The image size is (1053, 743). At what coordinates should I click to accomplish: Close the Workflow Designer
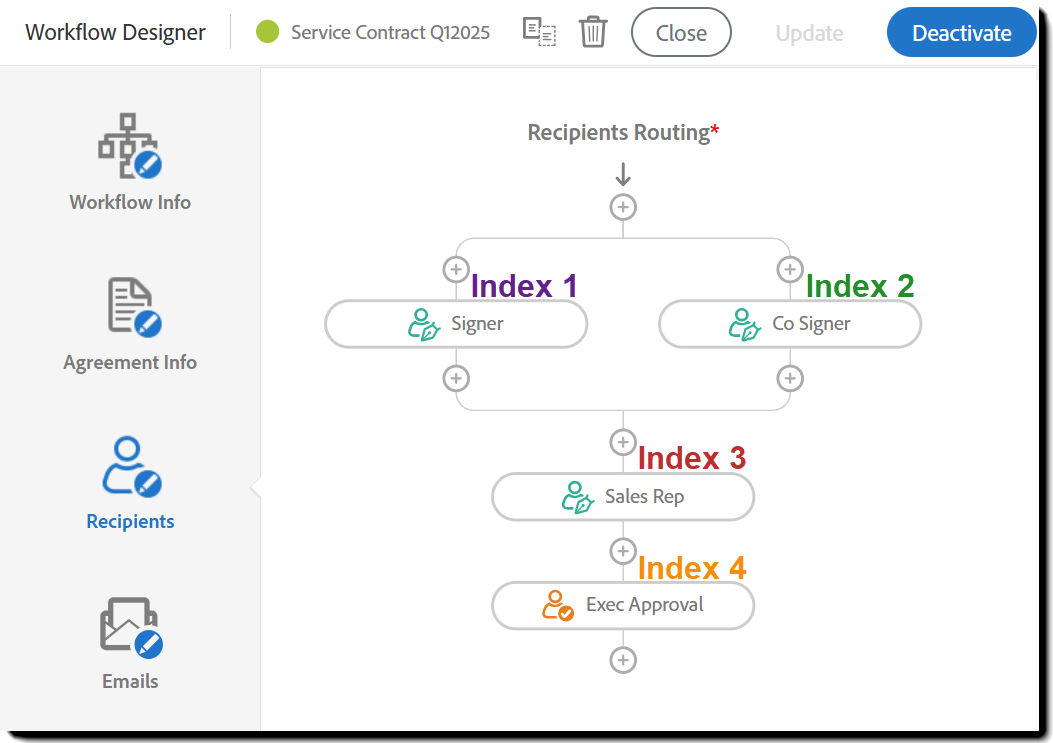[681, 32]
